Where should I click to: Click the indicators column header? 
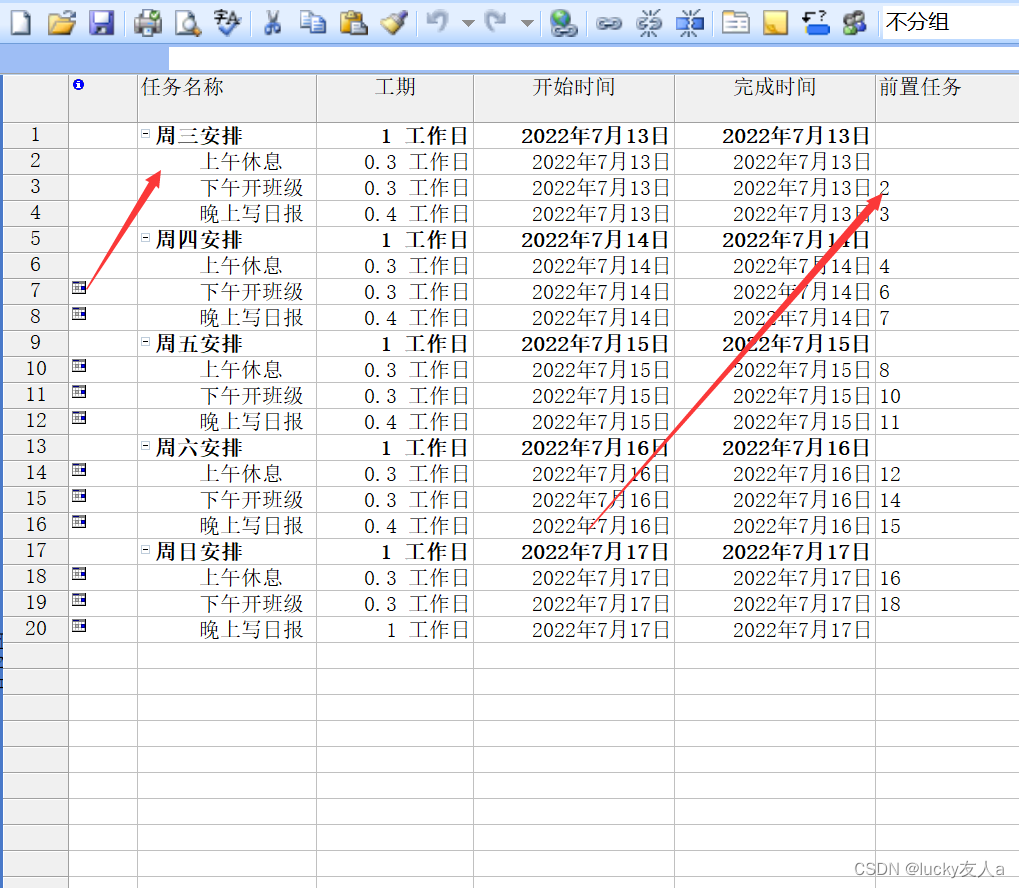103,98
